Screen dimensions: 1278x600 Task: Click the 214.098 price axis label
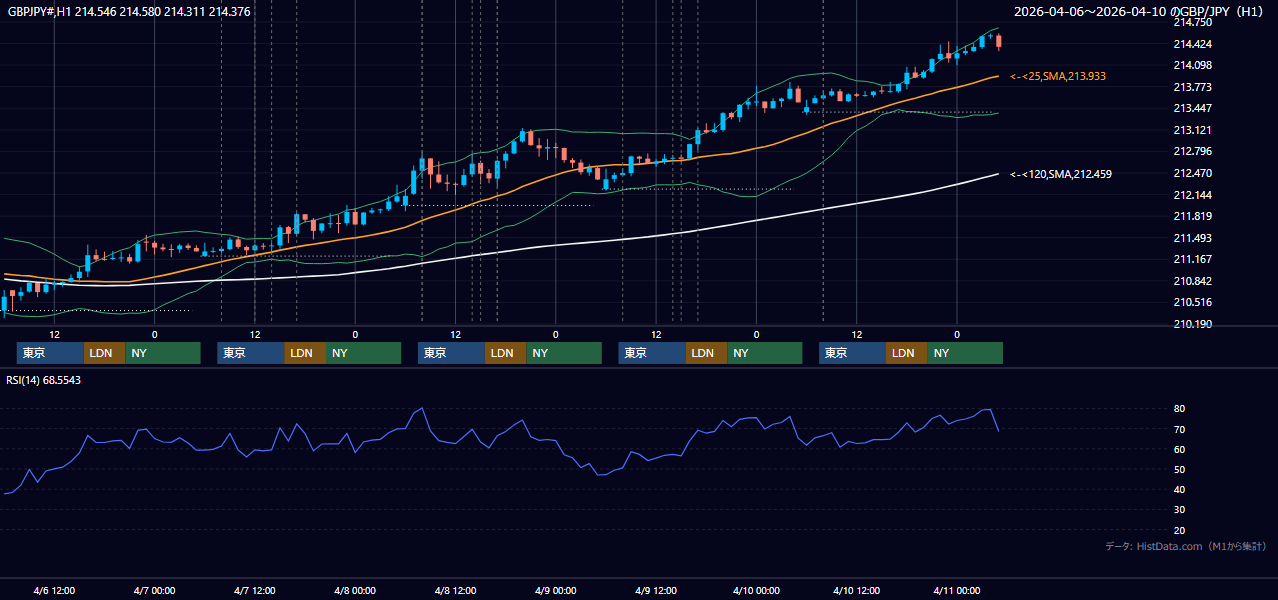tap(1192, 66)
